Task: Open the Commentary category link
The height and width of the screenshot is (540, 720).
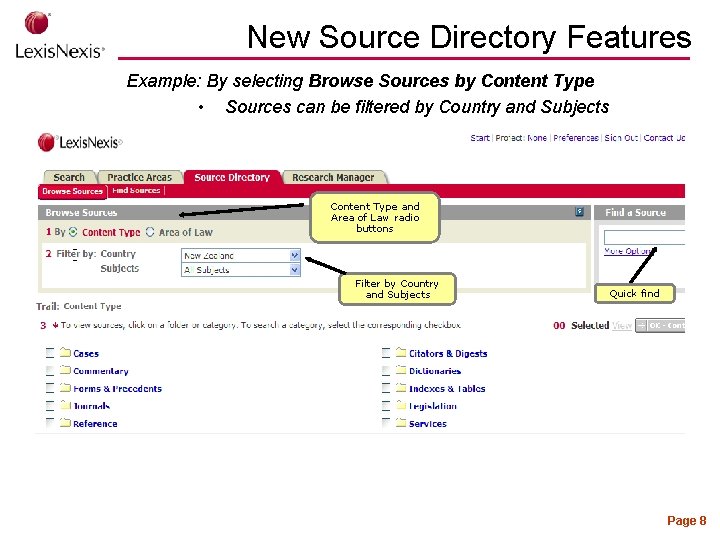Action: [x=101, y=371]
